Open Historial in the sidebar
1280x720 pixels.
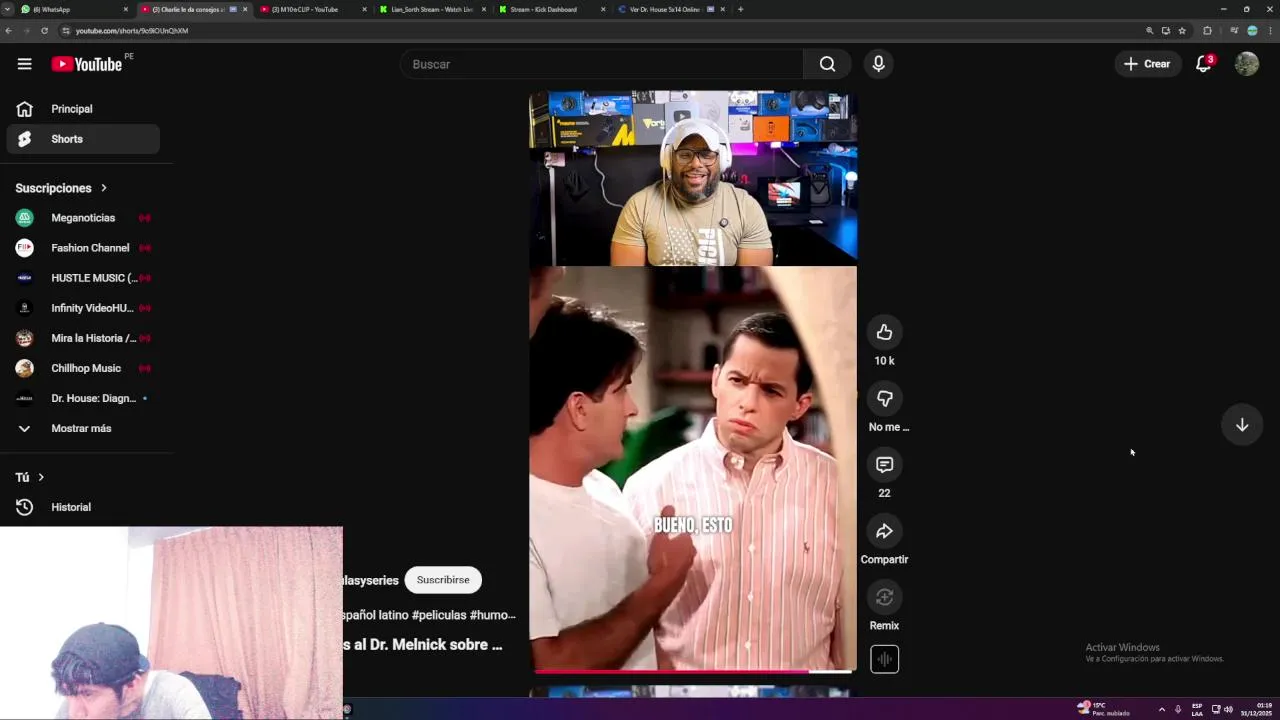click(83, 507)
